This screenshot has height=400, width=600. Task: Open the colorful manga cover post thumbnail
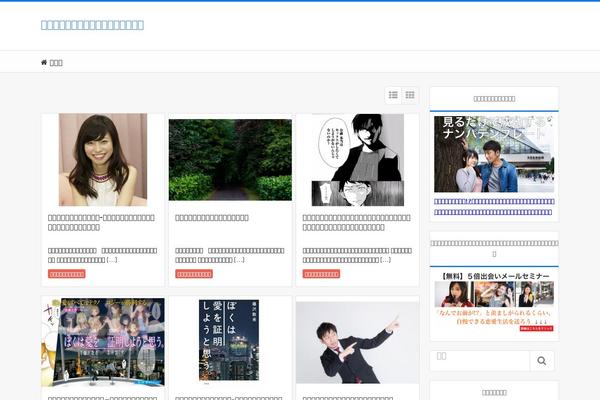point(103,342)
